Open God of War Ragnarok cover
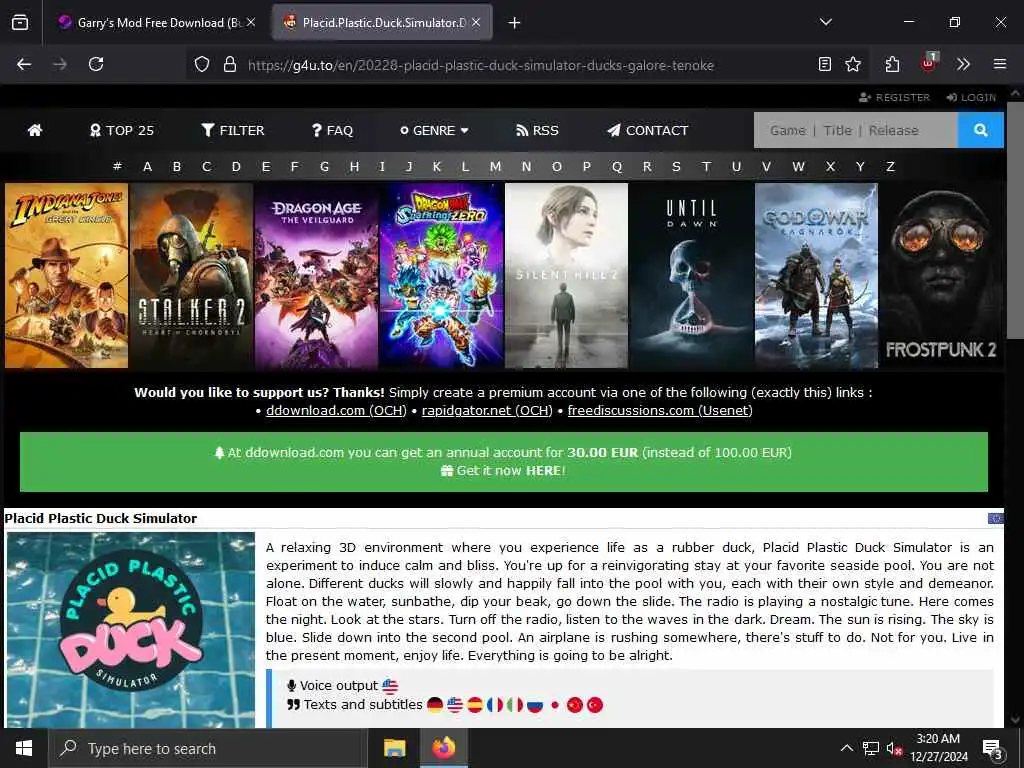 (816, 276)
